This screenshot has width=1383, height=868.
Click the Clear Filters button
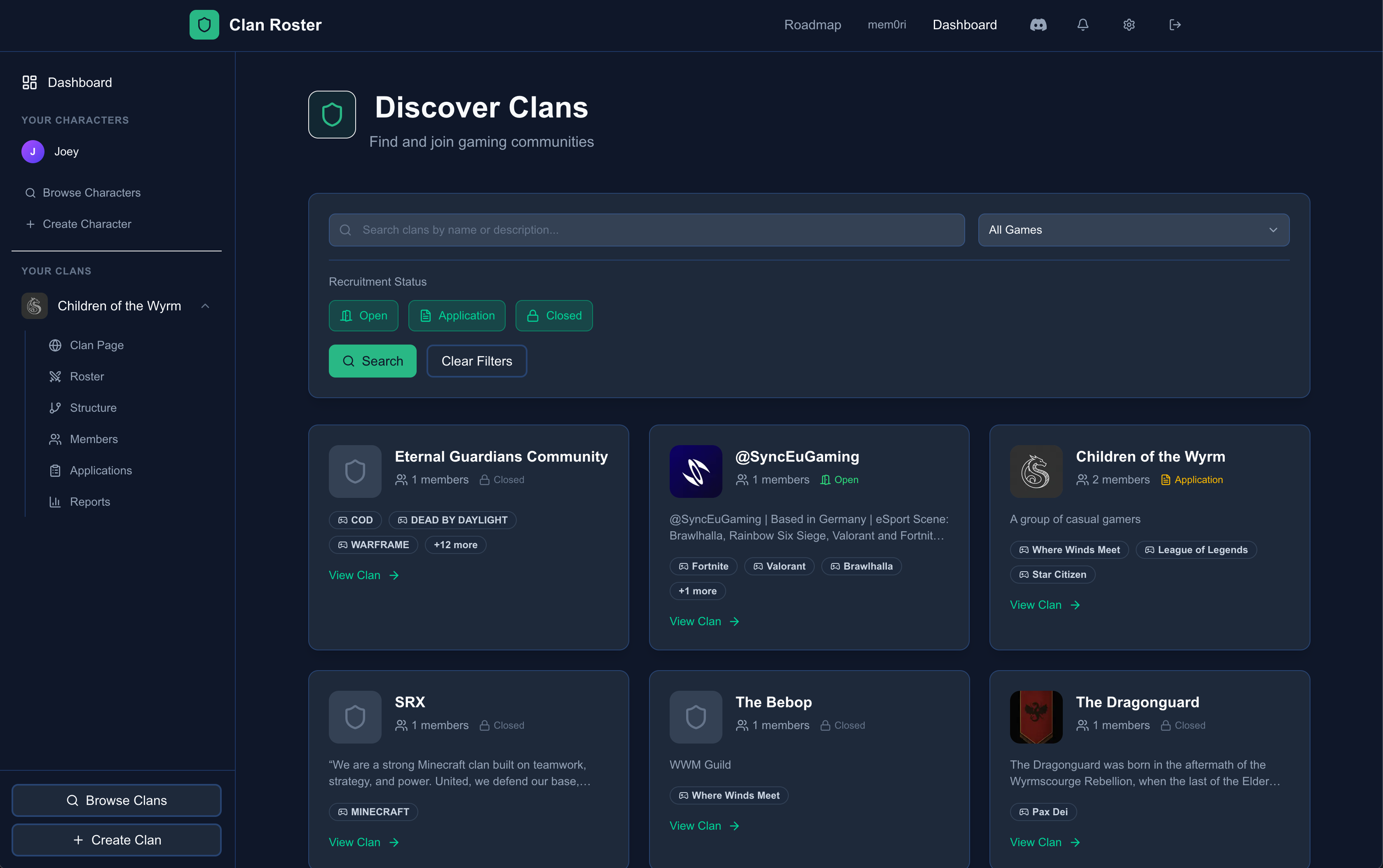(x=476, y=361)
